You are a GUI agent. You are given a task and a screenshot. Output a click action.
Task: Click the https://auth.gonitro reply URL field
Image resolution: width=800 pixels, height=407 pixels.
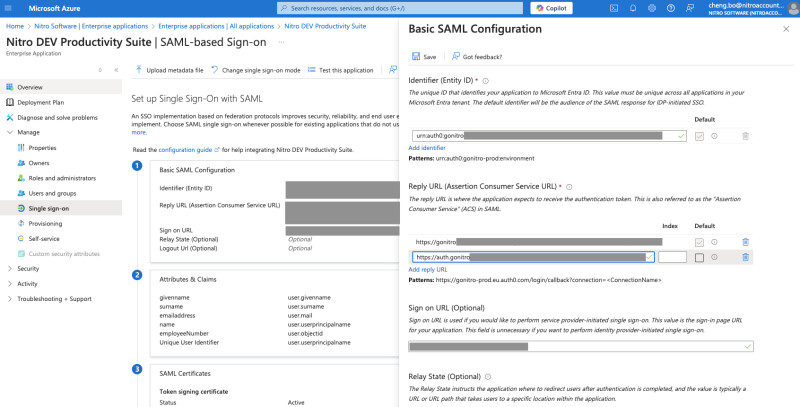coord(533,257)
